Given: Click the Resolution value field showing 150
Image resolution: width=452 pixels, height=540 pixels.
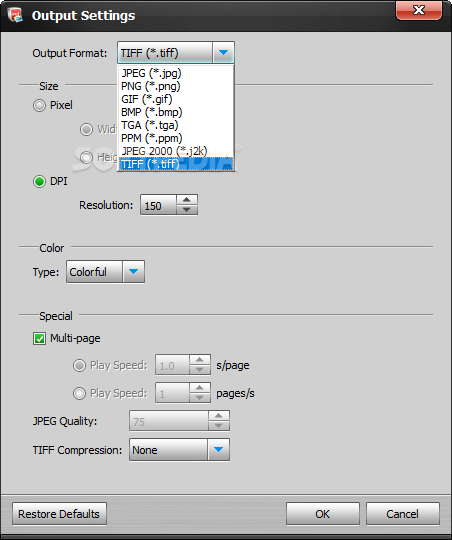Looking at the screenshot, I should 158,206.
